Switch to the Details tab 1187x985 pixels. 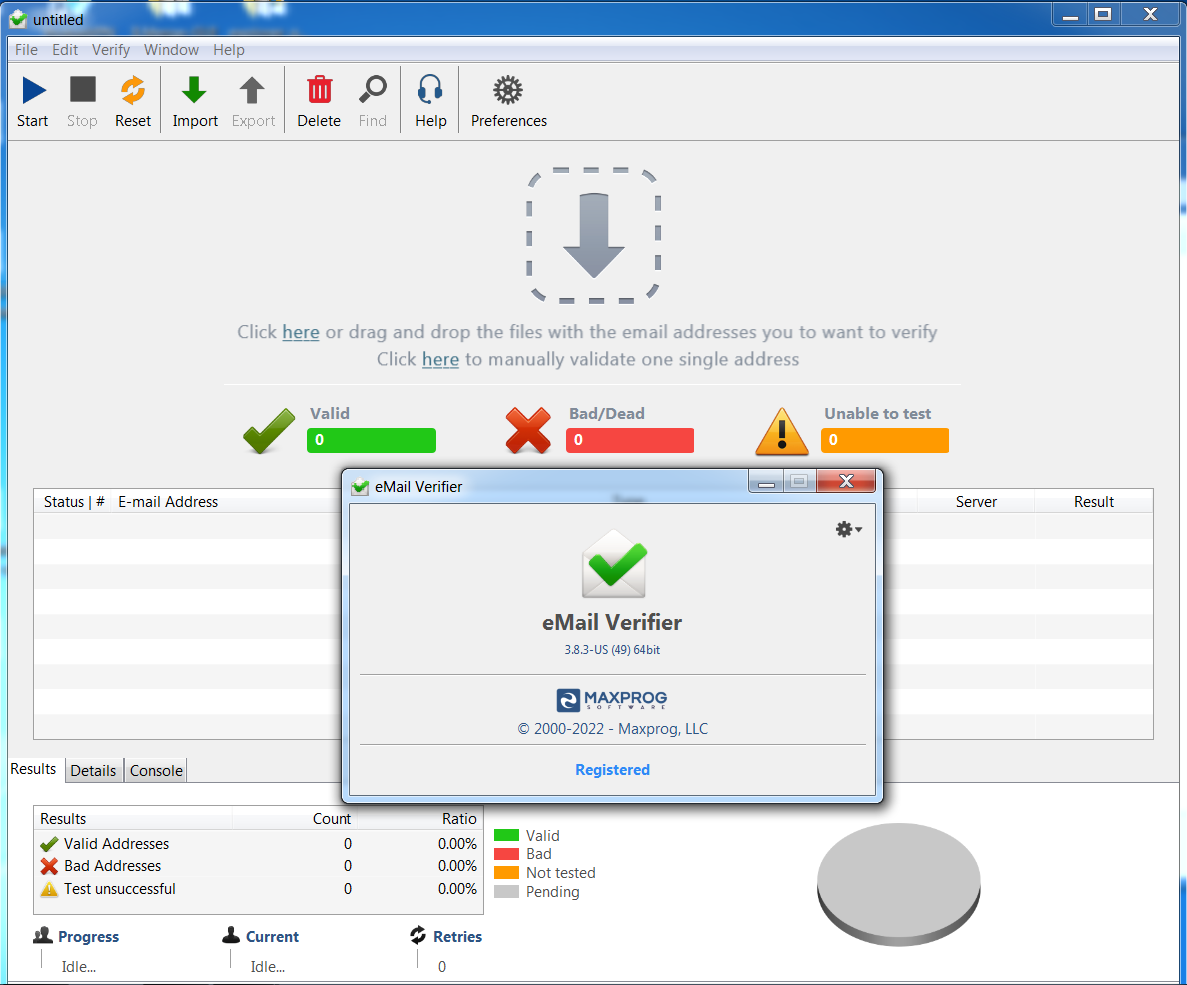[93, 771]
